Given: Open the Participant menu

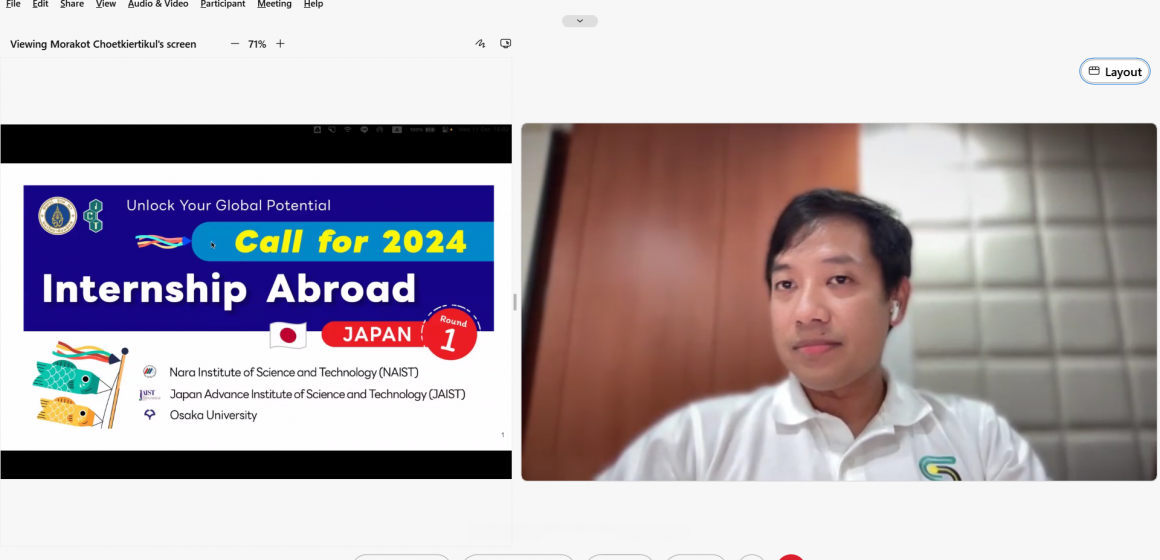Looking at the screenshot, I should 222,4.
